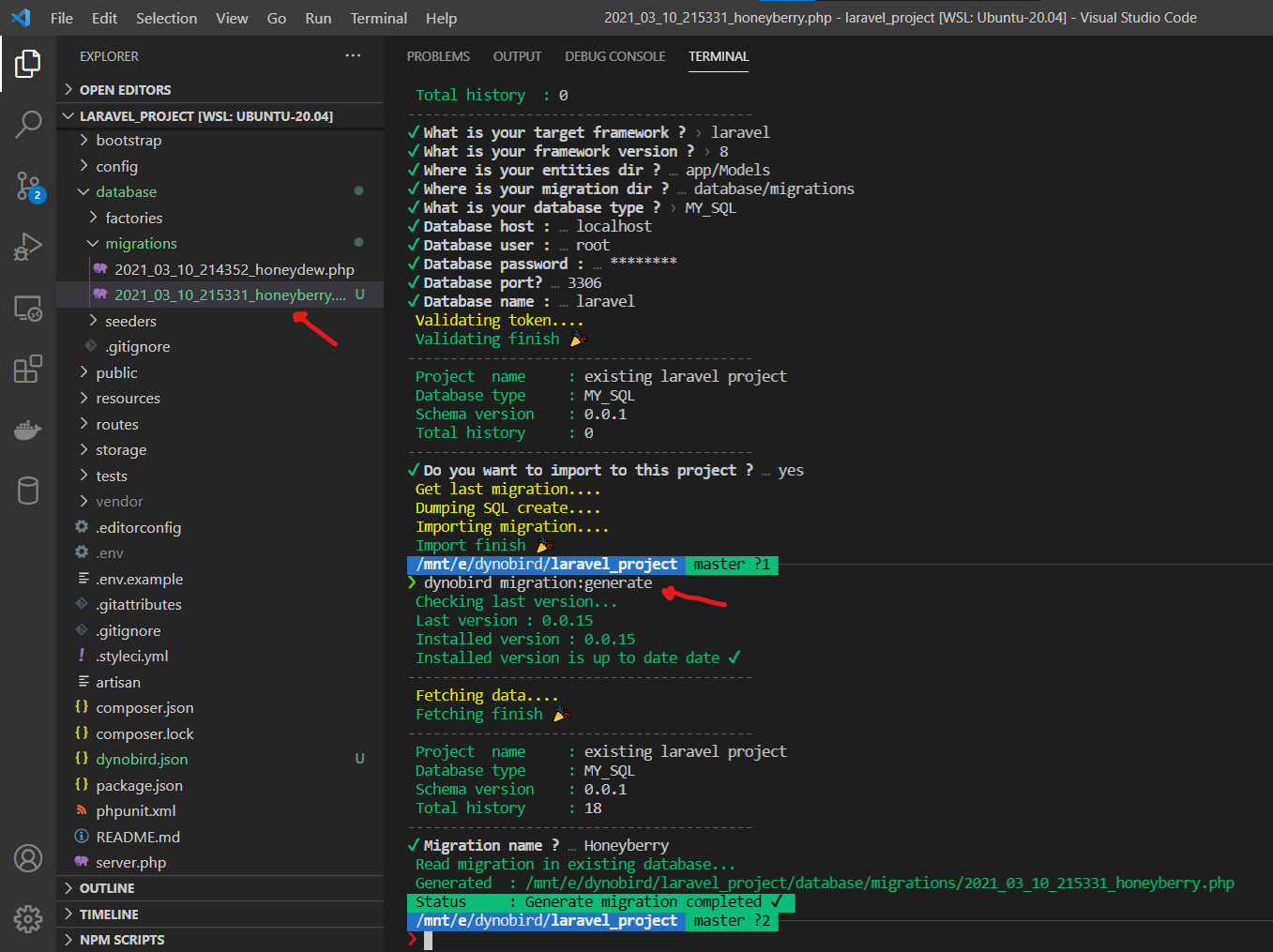Viewport: 1273px width, 952px height.
Task: Expand the factories folder
Action: pos(220,218)
